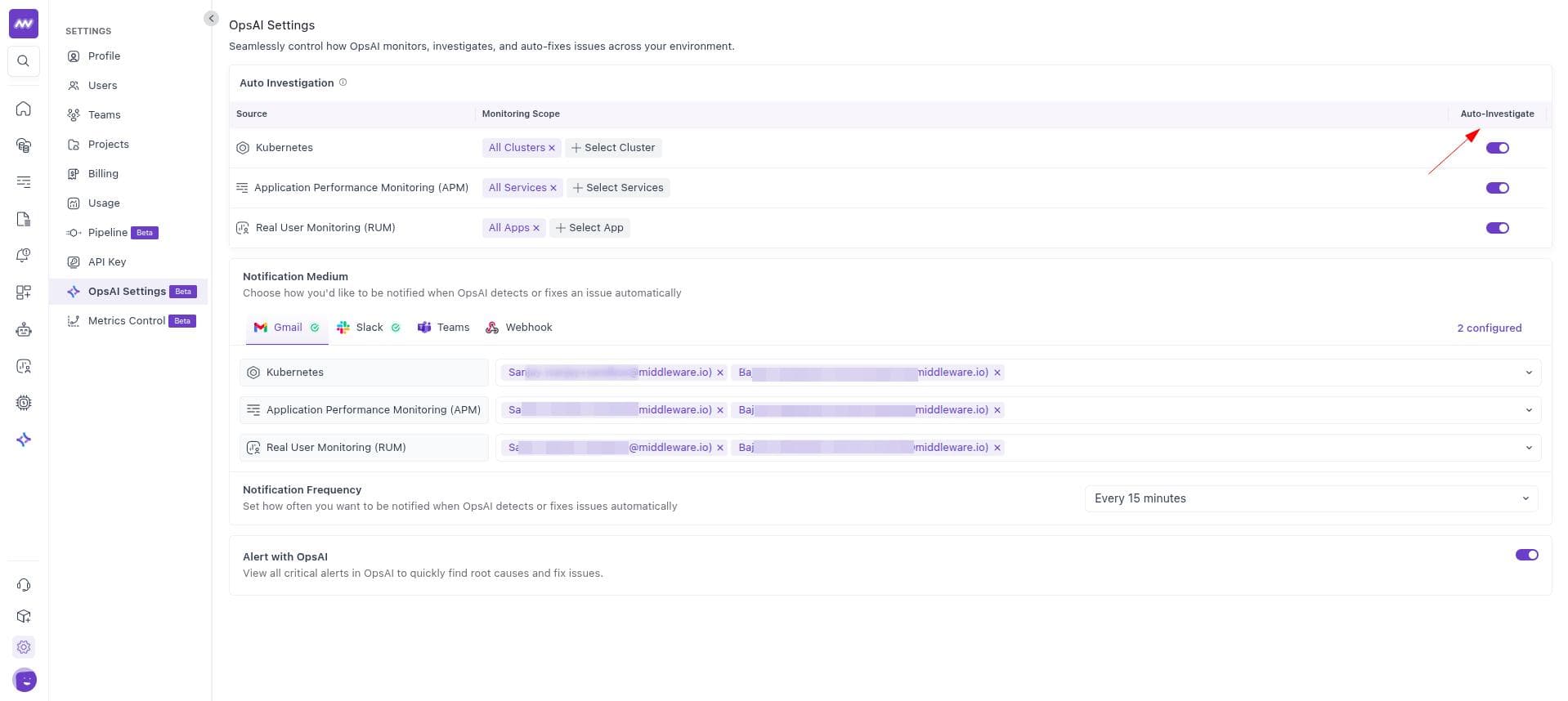Image resolution: width=1568 pixels, height=701 pixels.
Task: Open the document report icon in left rail
Action: coord(24,219)
